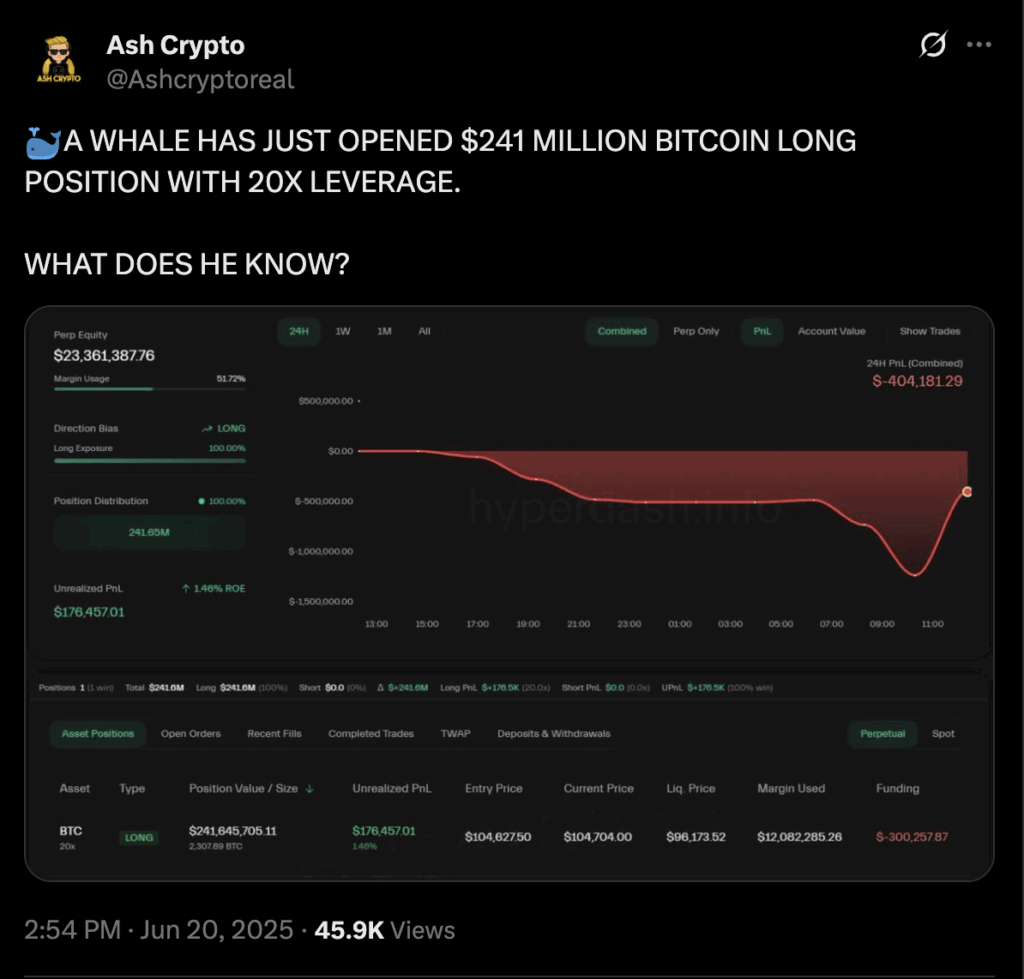Click the red endpoint dot on PnL chart
Screen dimensions: 1024x979
click(x=968, y=491)
